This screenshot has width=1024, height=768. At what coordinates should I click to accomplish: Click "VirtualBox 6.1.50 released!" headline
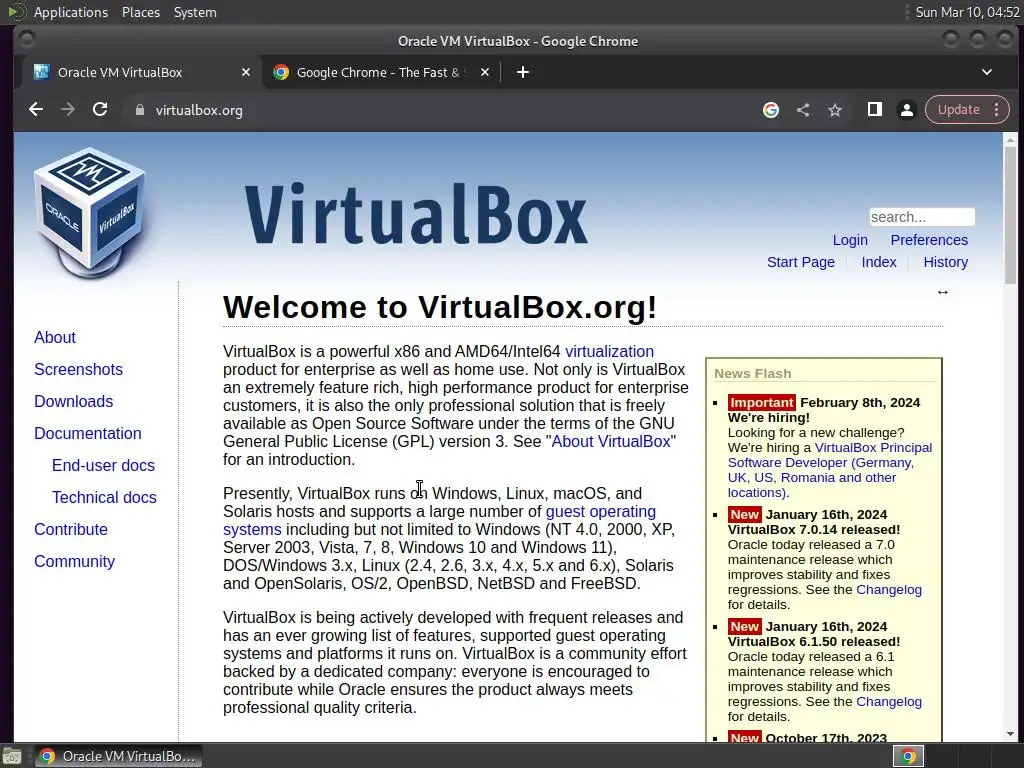coord(814,642)
